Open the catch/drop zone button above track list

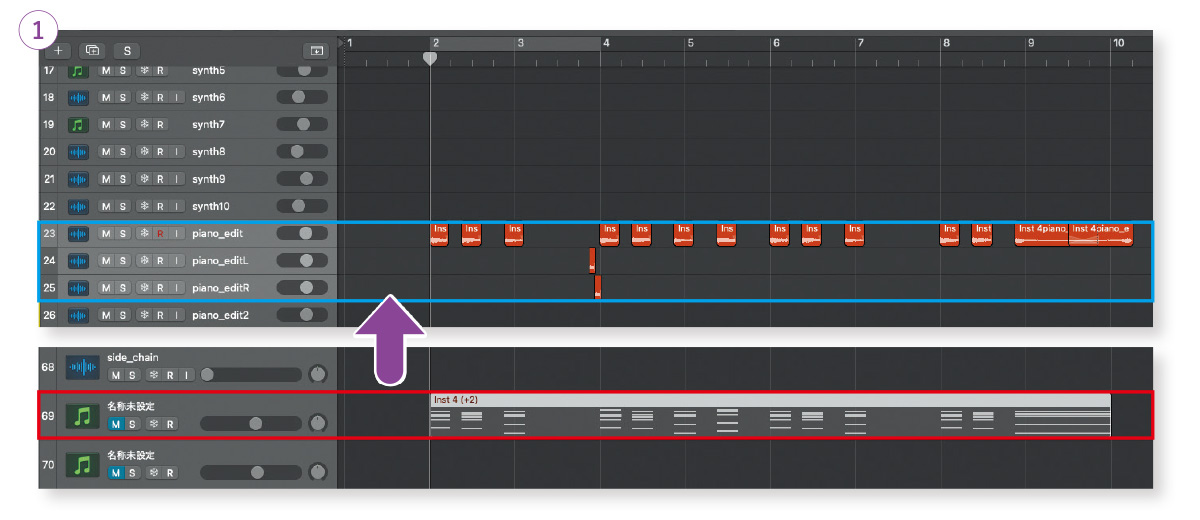316,49
